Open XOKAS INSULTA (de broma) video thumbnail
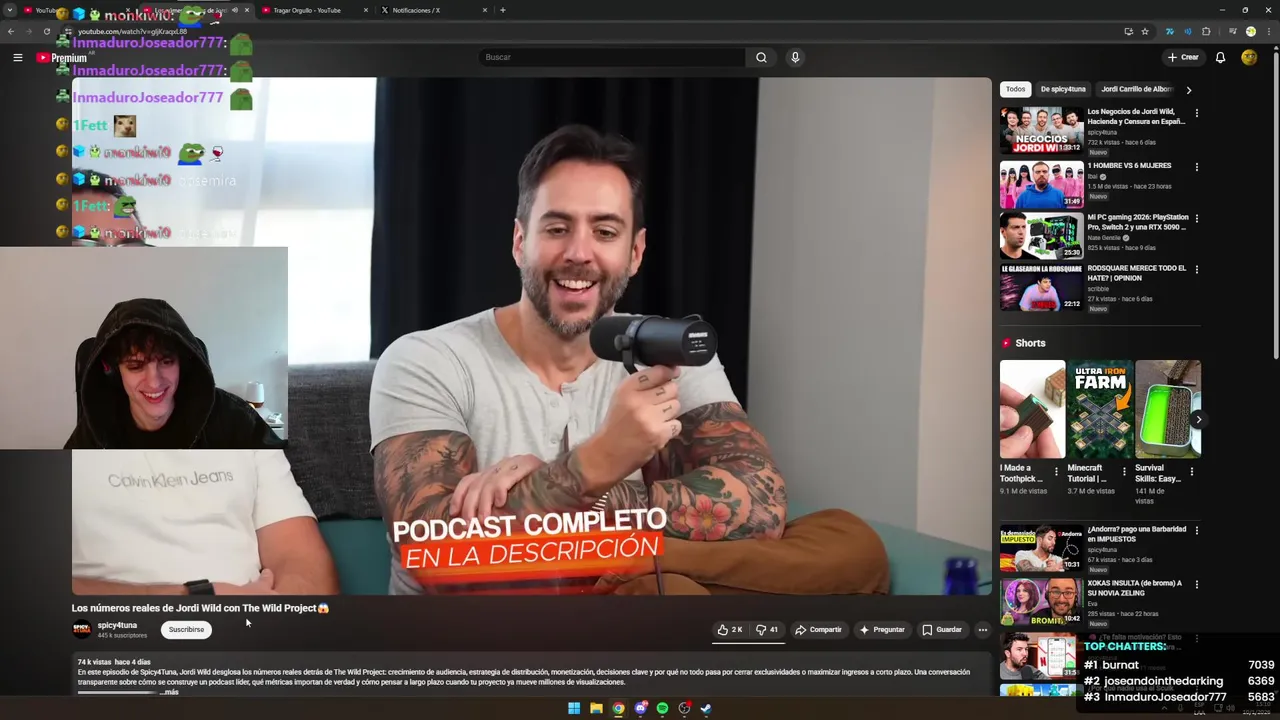1280x720 pixels. [1042, 601]
